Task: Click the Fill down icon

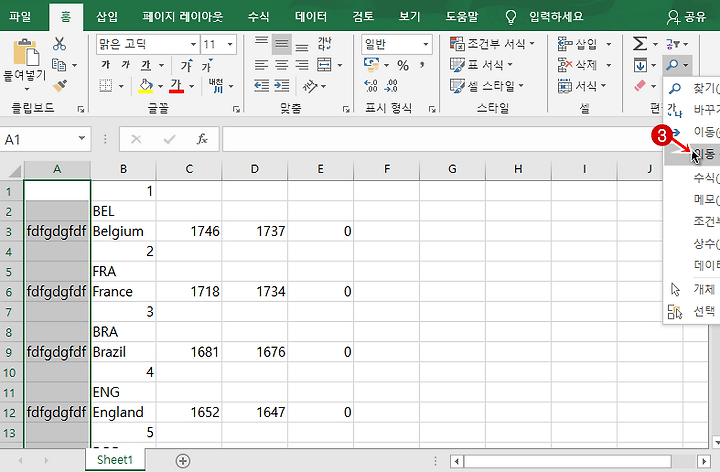Action: click(x=640, y=65)
